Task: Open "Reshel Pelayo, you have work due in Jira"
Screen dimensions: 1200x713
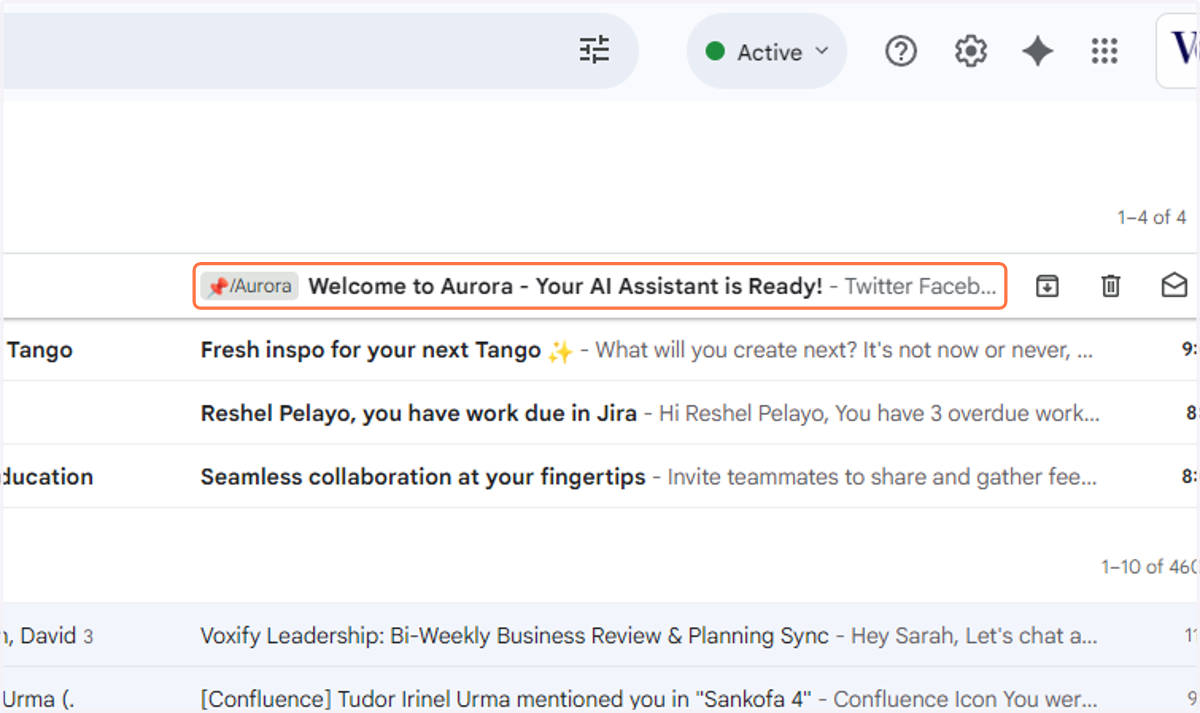Action: [x=600, y=413]
